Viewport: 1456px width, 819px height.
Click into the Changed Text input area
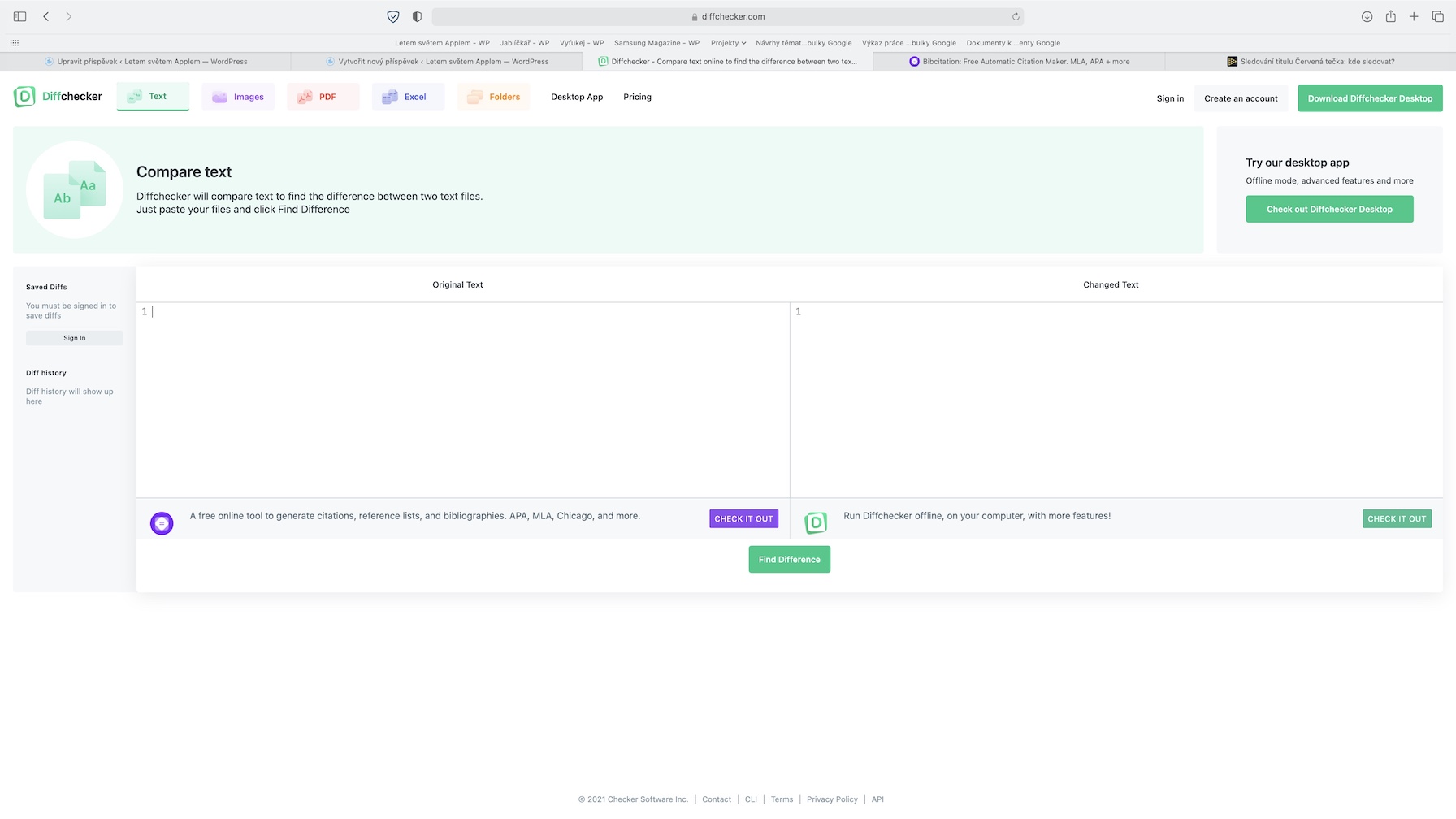[1116, 398]
